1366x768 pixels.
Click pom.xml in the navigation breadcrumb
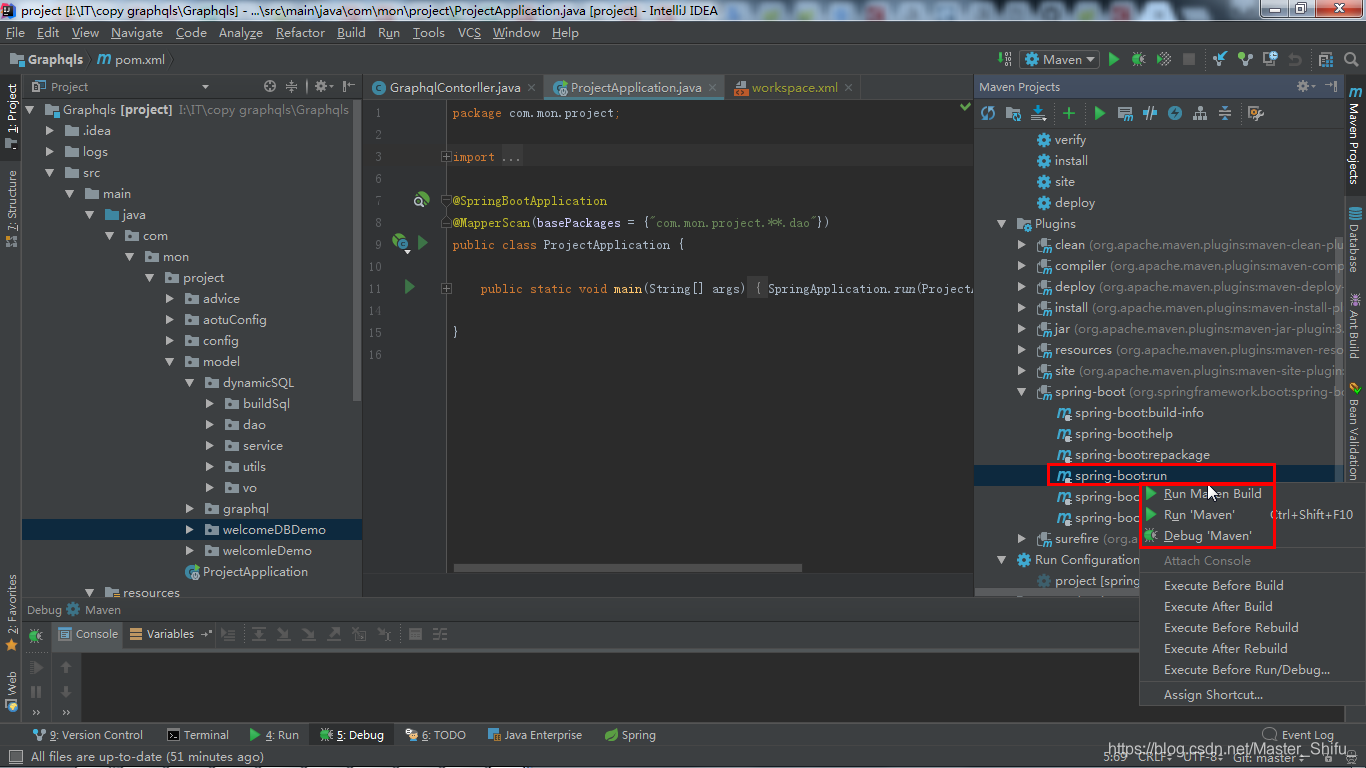tap(131, 60)
